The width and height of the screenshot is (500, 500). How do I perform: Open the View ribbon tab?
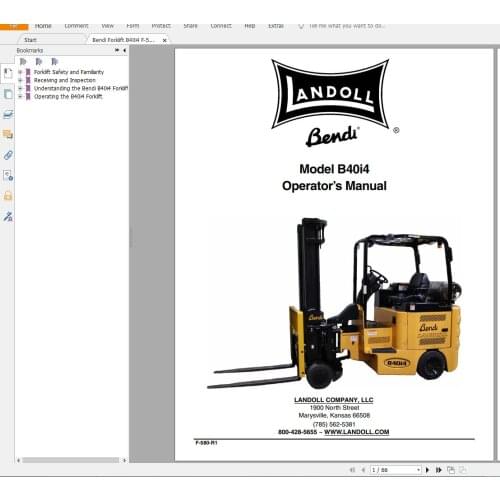(x=107, y=26)
